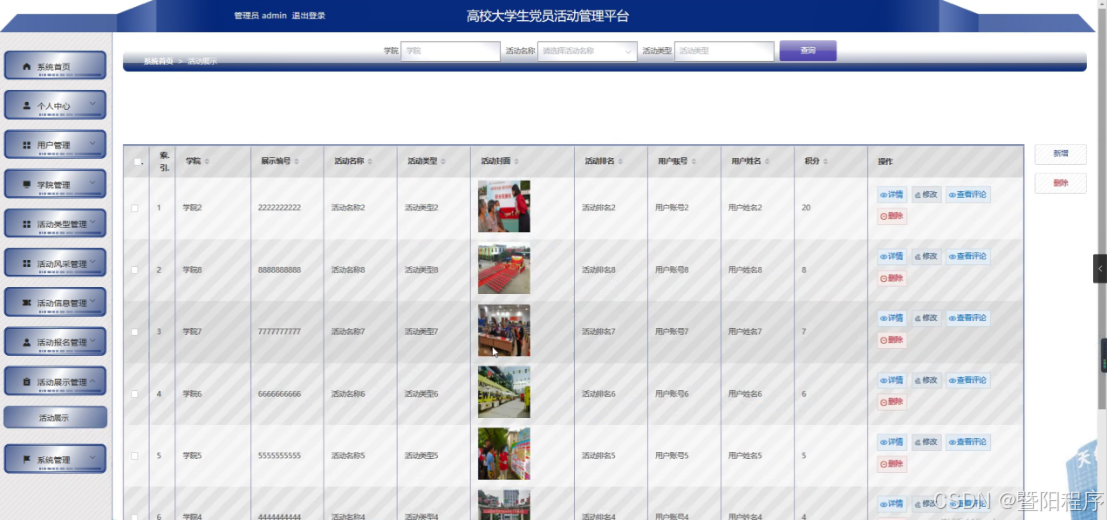Viewport: 1108px width, 521px height.
Task: Open the cover image of 活动名称8
Action: (x=504, y=269)
